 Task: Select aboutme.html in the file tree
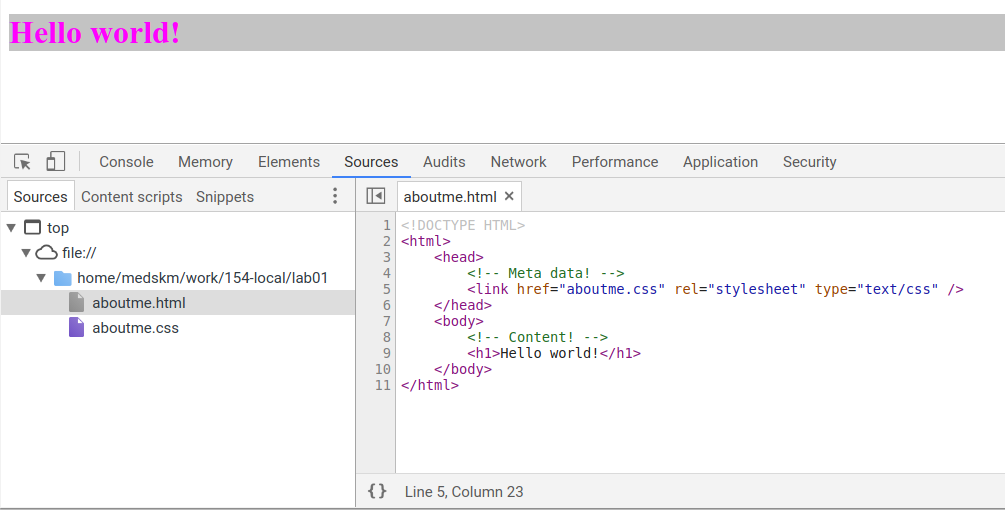[139, 303]
